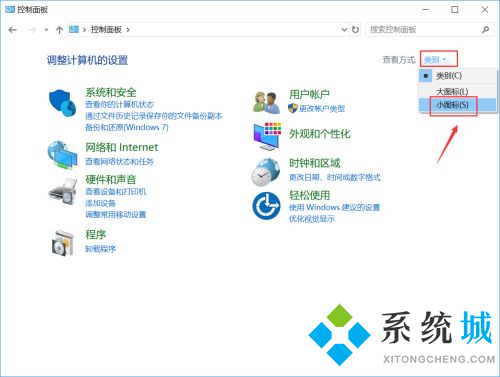Open 用户帐户 category heading
Viewport: 500px width, 377px height.
pos(310,94)
